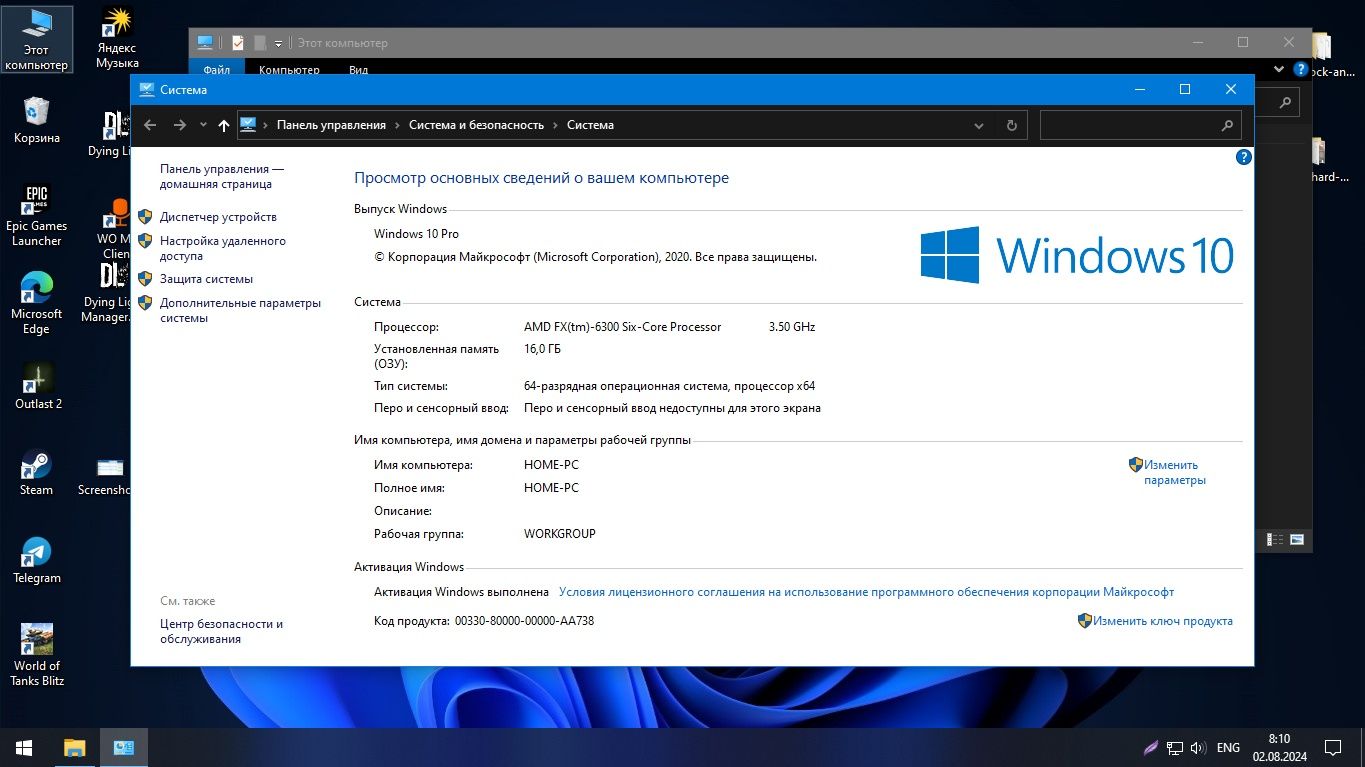Click search field in Этот компьютер window
The width and height of the screenshot is (1365, 767).
pyautogui.click(x=1276, y=101)
